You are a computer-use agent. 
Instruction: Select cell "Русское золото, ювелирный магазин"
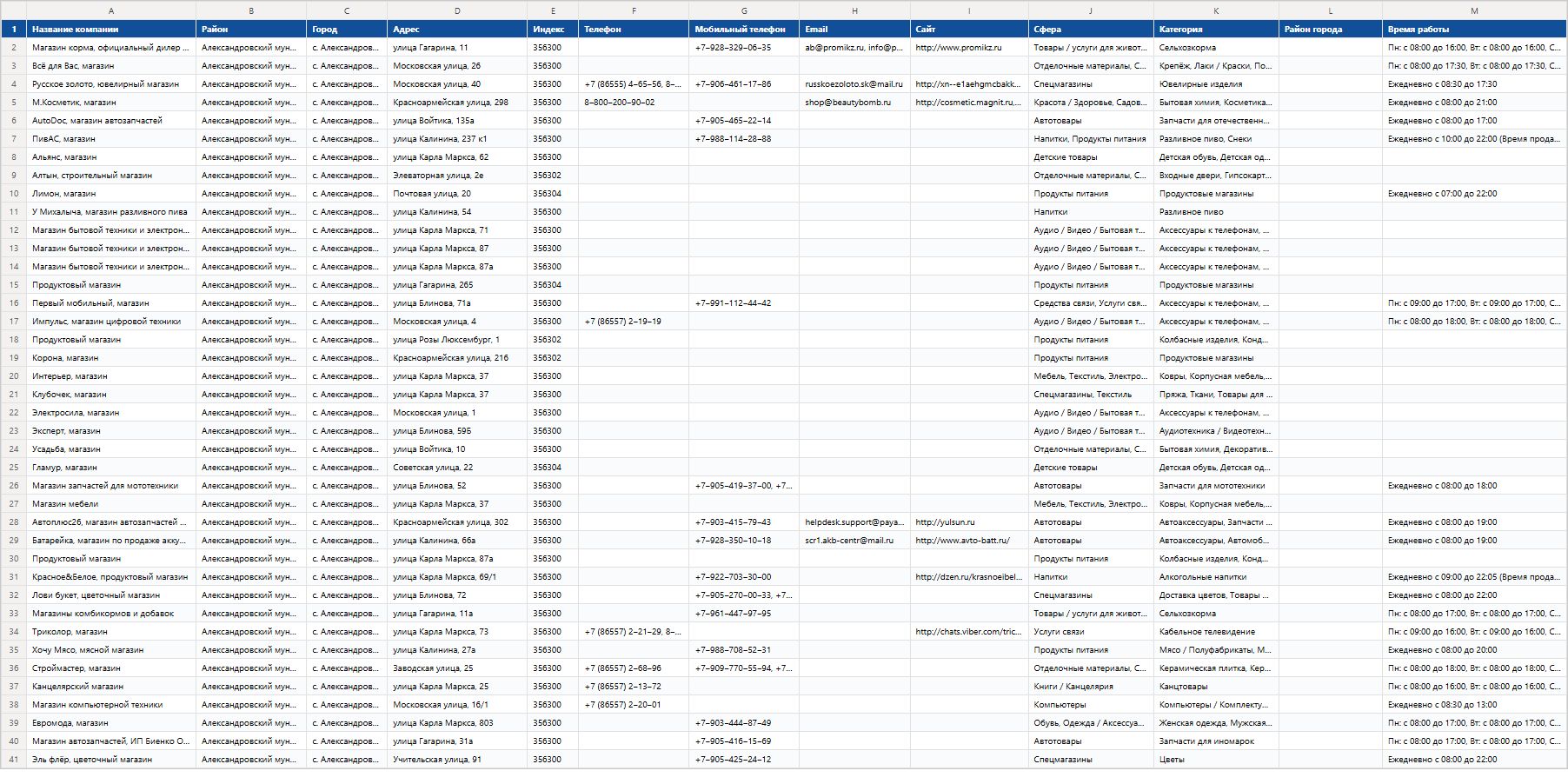[111, 84]
